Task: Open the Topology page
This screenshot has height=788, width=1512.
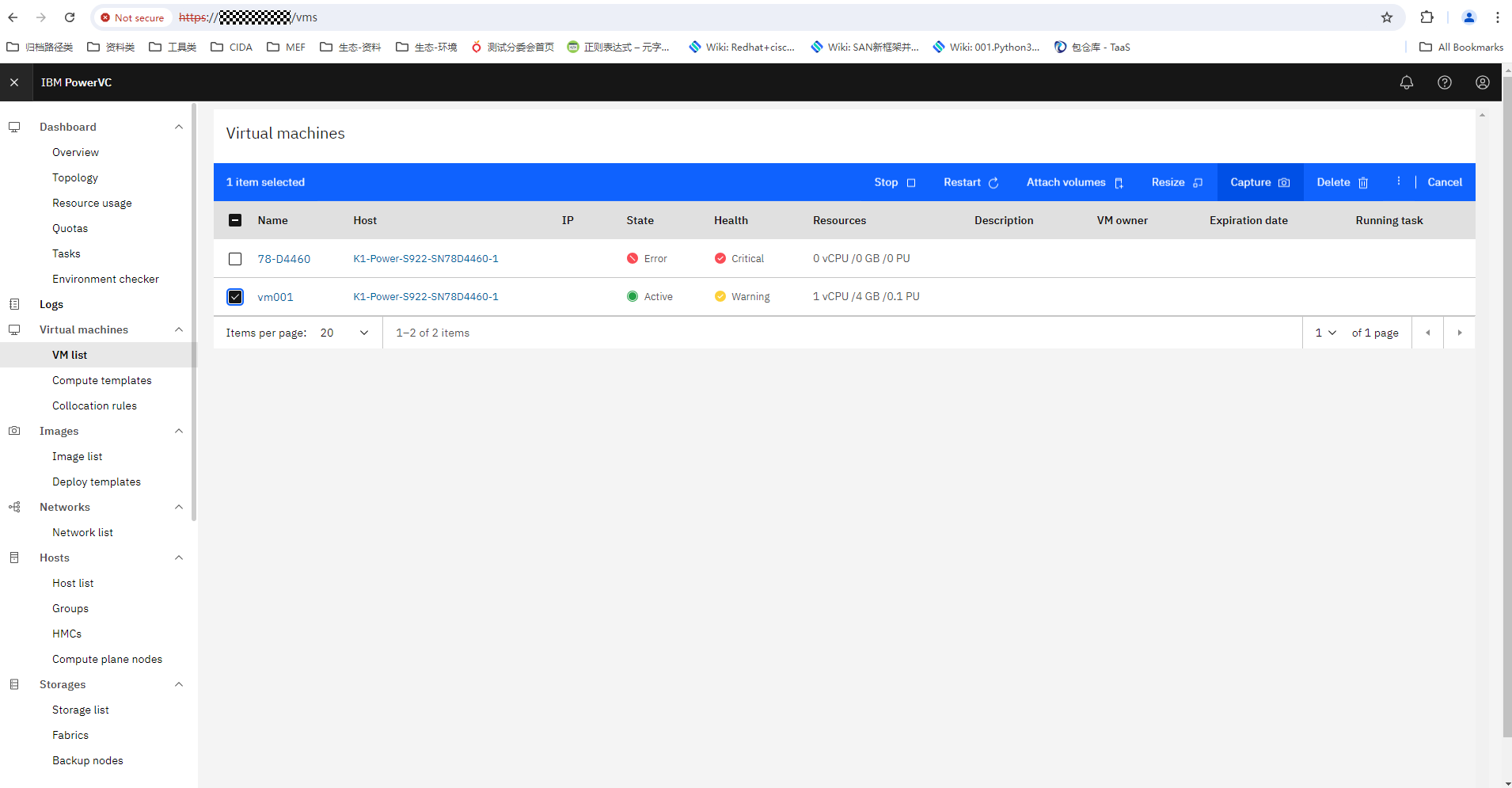Action: point(75,177)
